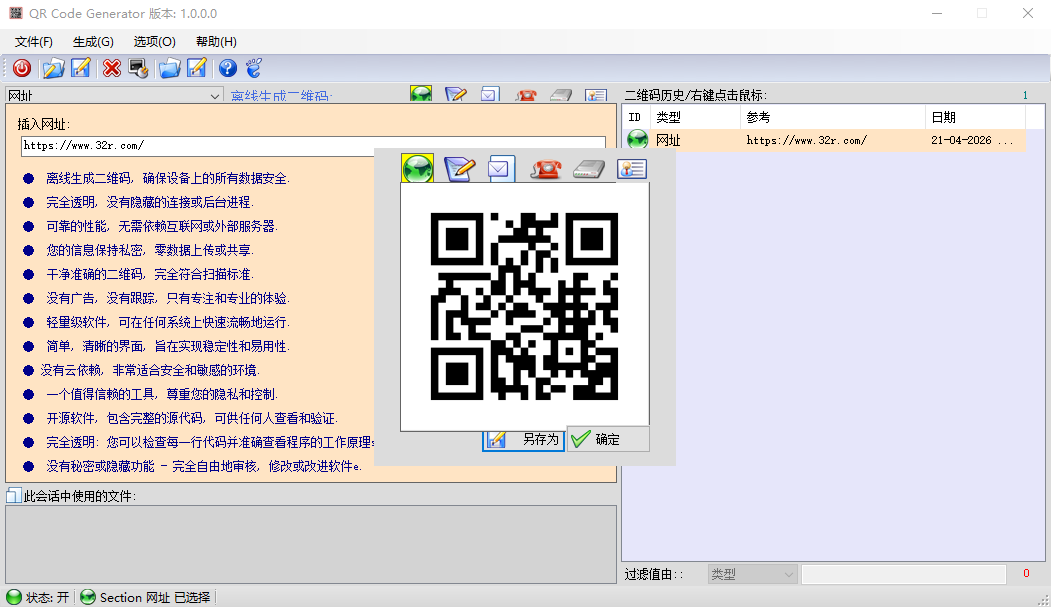This screenshot has height=607, width=1051.
Task: Click the edit note icon beside the help icon
Action: pos(196,68)
